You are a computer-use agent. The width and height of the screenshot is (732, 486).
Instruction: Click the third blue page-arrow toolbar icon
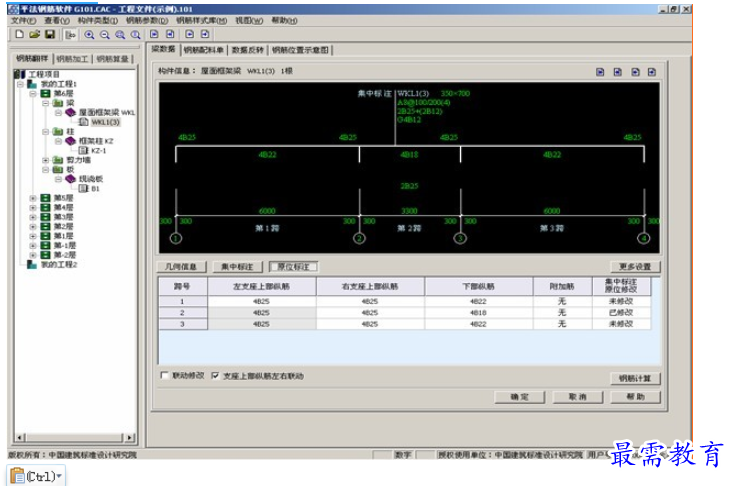[189, 34]
